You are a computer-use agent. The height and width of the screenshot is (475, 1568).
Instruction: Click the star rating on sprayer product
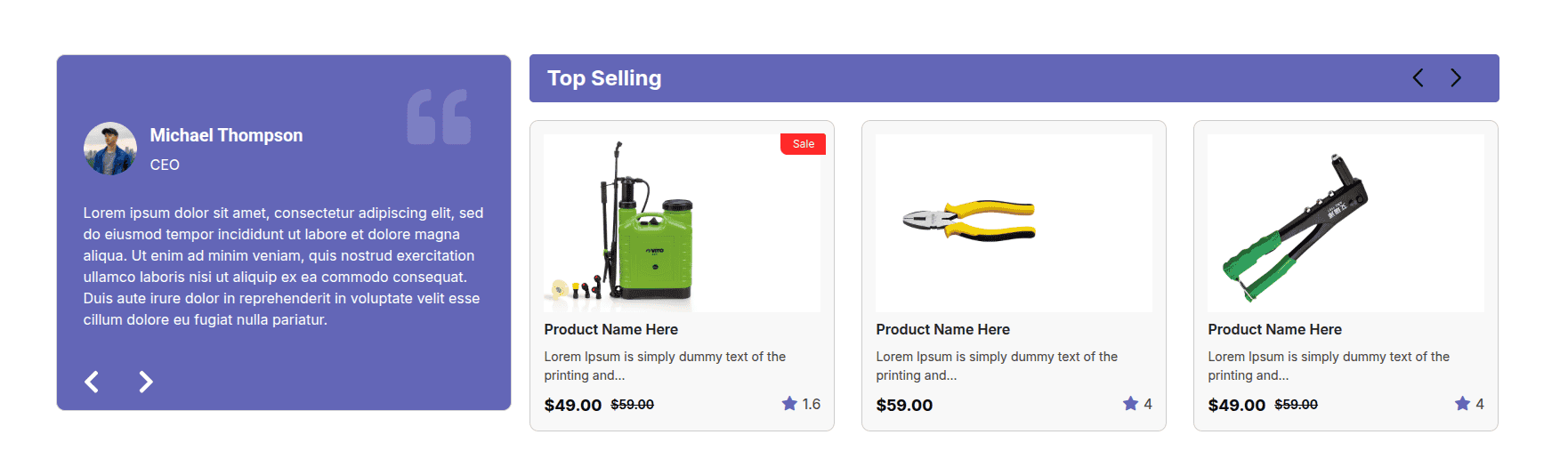[789, 404]
